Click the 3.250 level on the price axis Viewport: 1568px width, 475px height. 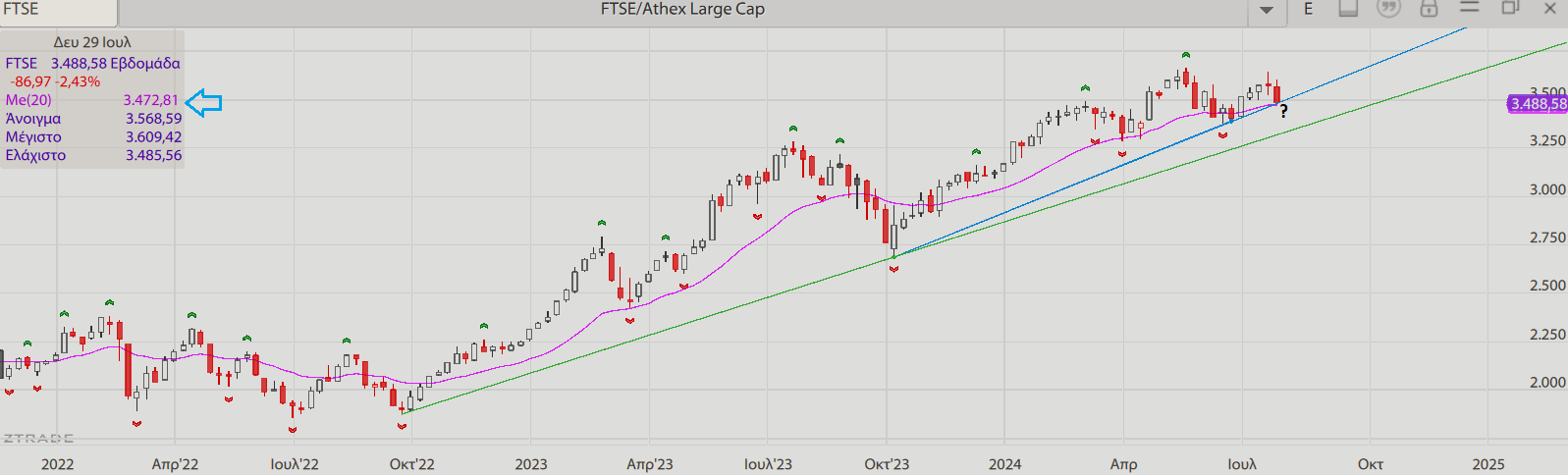[x=1547, y=140]
